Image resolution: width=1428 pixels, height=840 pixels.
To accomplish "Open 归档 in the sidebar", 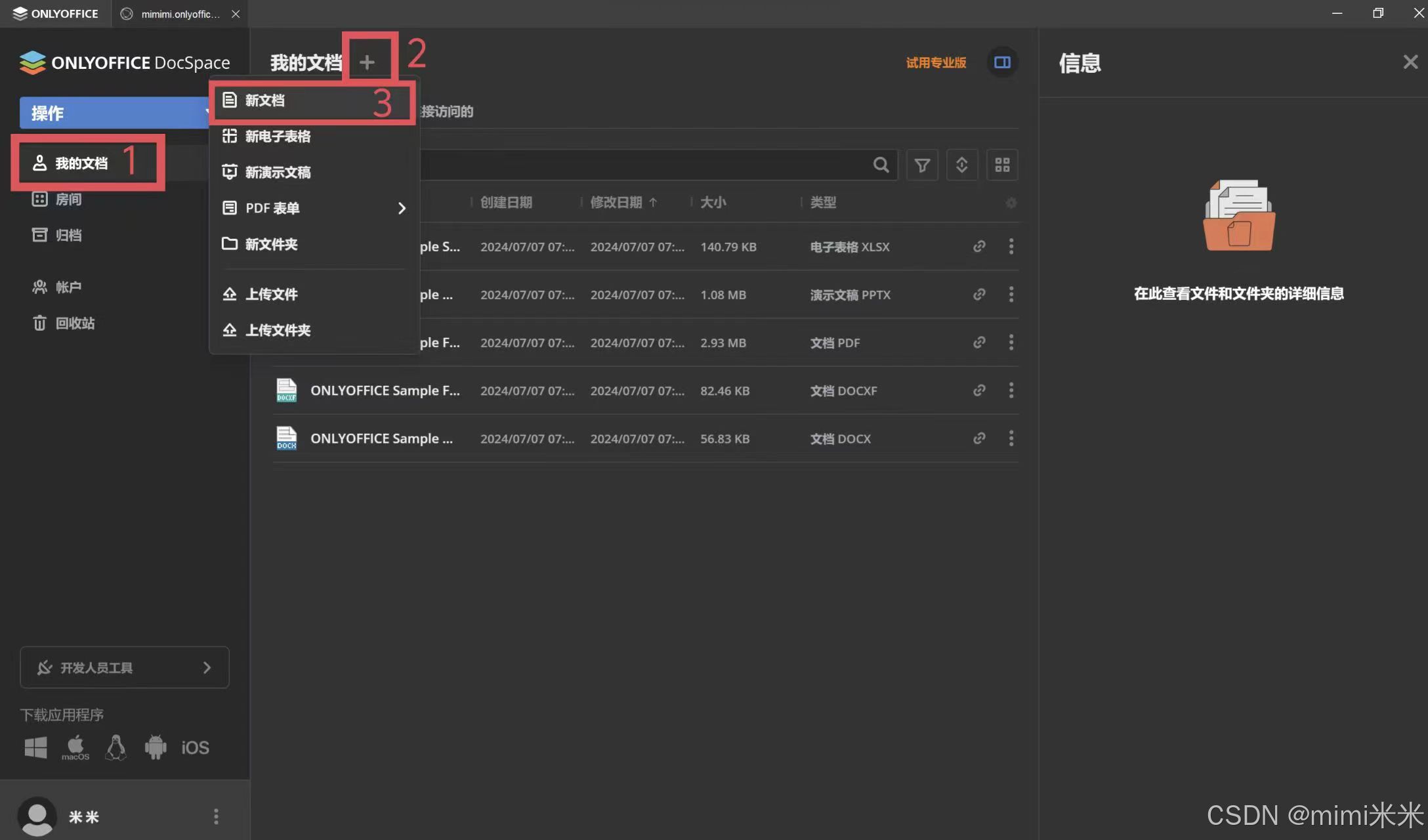I will click(x=57, y=235).
